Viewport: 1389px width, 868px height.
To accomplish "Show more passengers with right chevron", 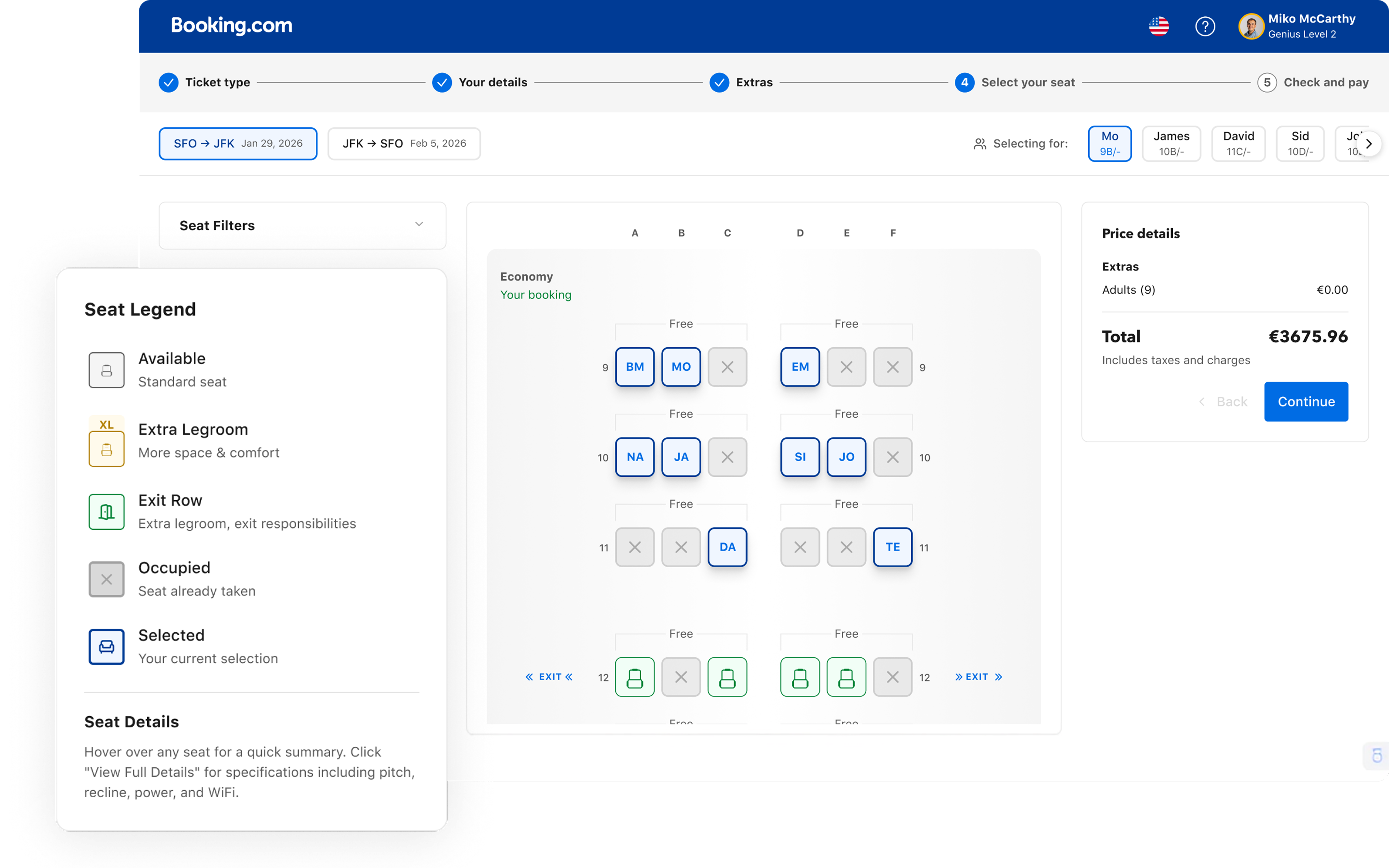I will click(1369, 143).
